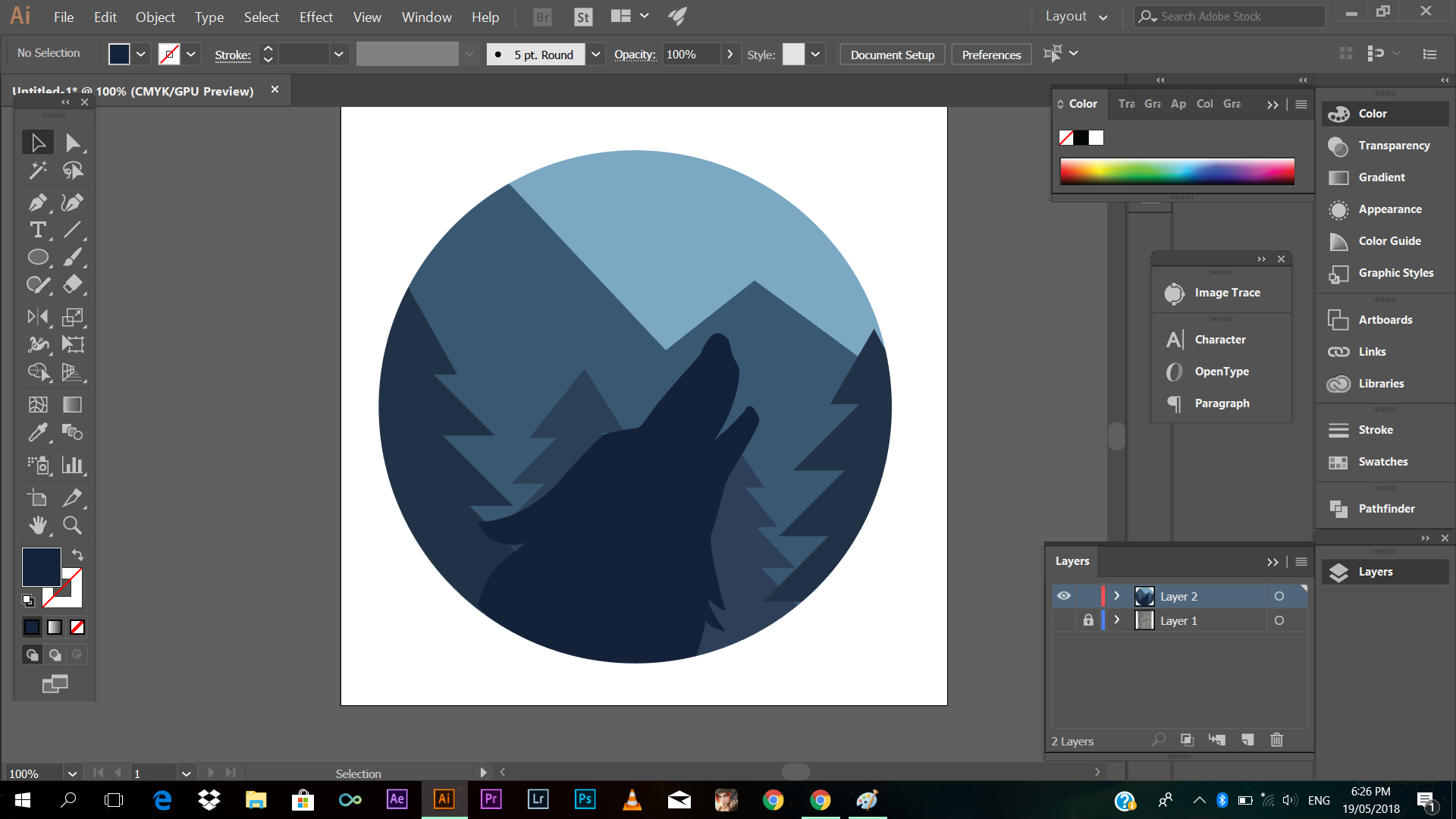1456x819 pixels.
Task: Set fill mode to solid Color
Action: (x=32, y=627)
